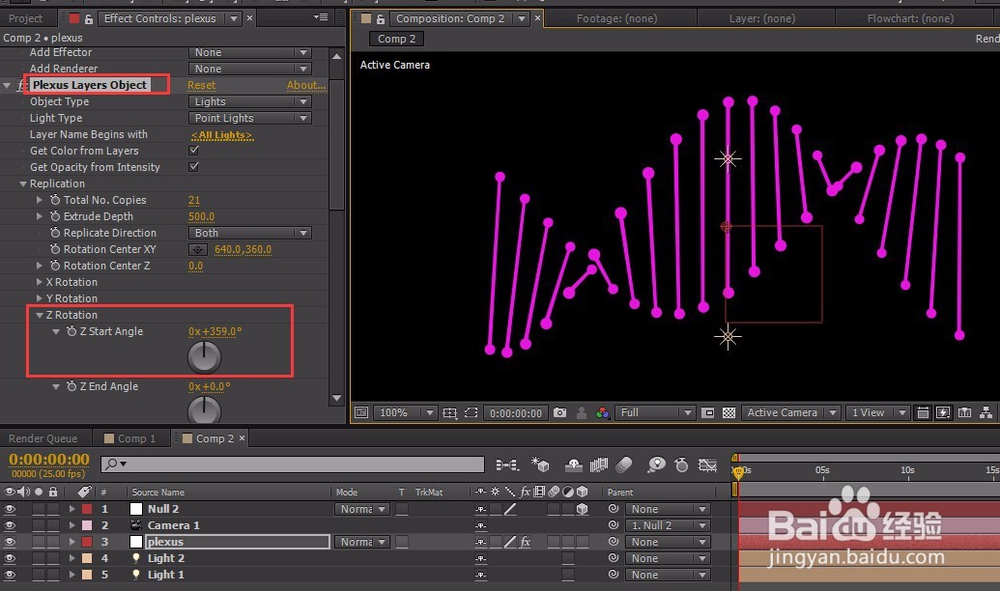Click the stopwatch icon for Replicate Direction
This screenshot has height=591, width=1000.
tap(55, 233)
